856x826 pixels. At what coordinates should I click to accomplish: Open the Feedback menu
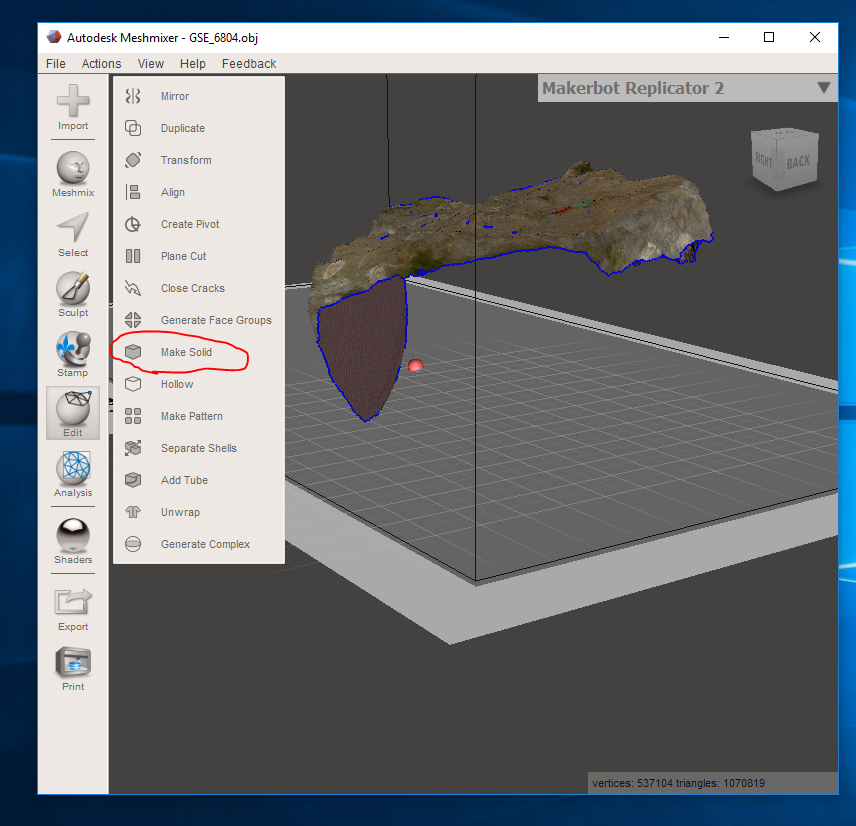(249, 64)
